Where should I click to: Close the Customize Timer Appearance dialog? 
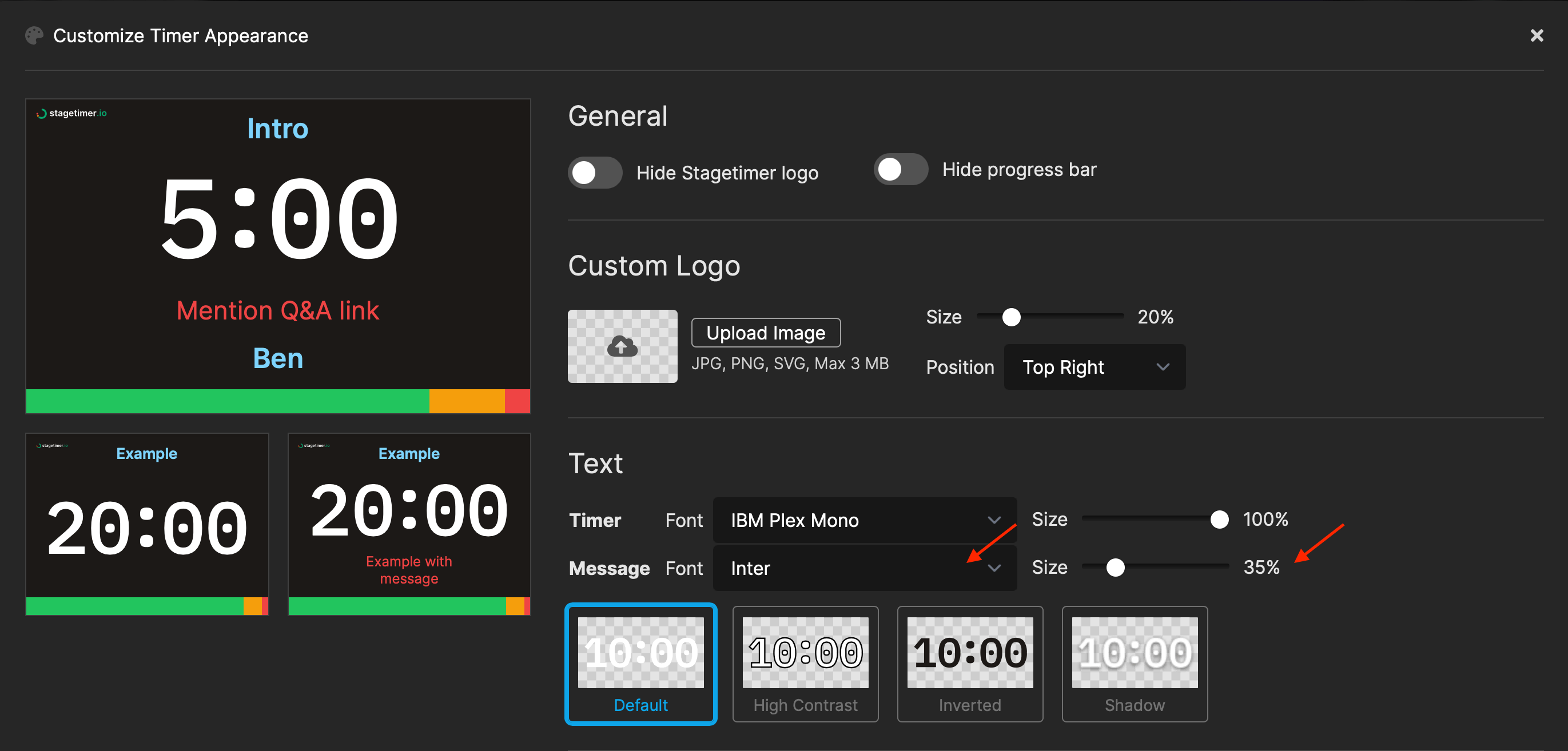(1537, 36)
